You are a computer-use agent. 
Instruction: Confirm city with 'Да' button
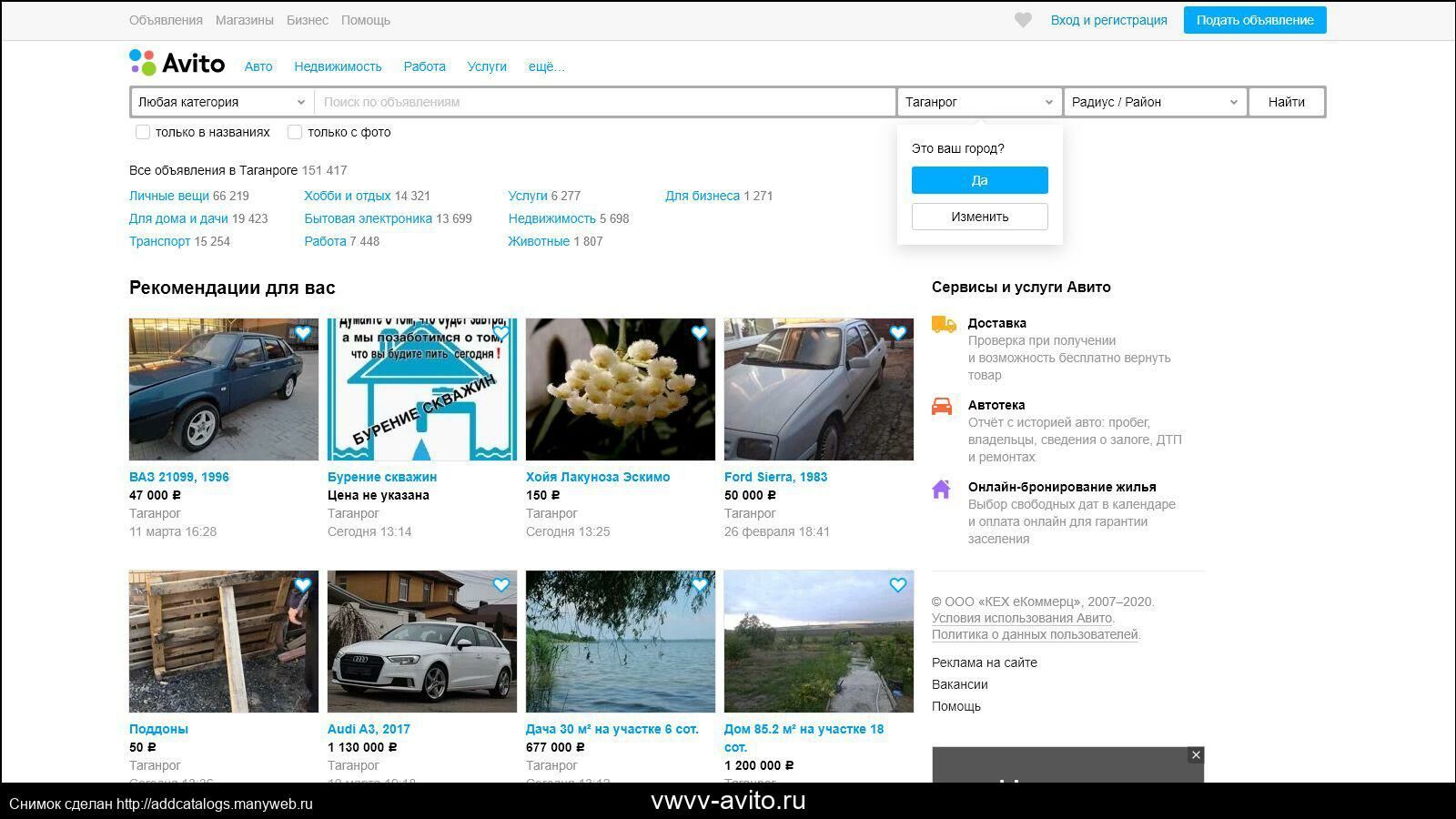979,180
